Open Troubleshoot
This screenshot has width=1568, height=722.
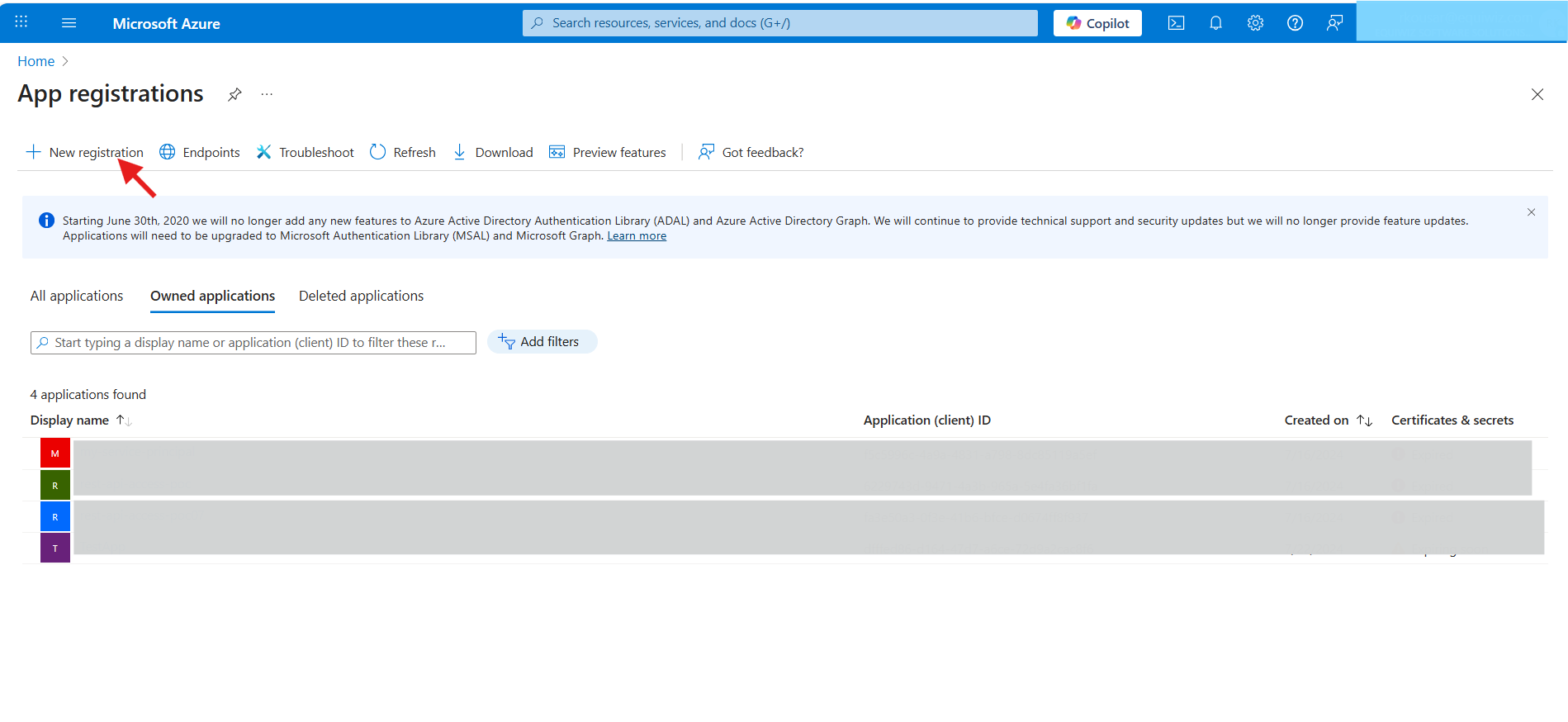pyautogui.click(x=305, y=152)
